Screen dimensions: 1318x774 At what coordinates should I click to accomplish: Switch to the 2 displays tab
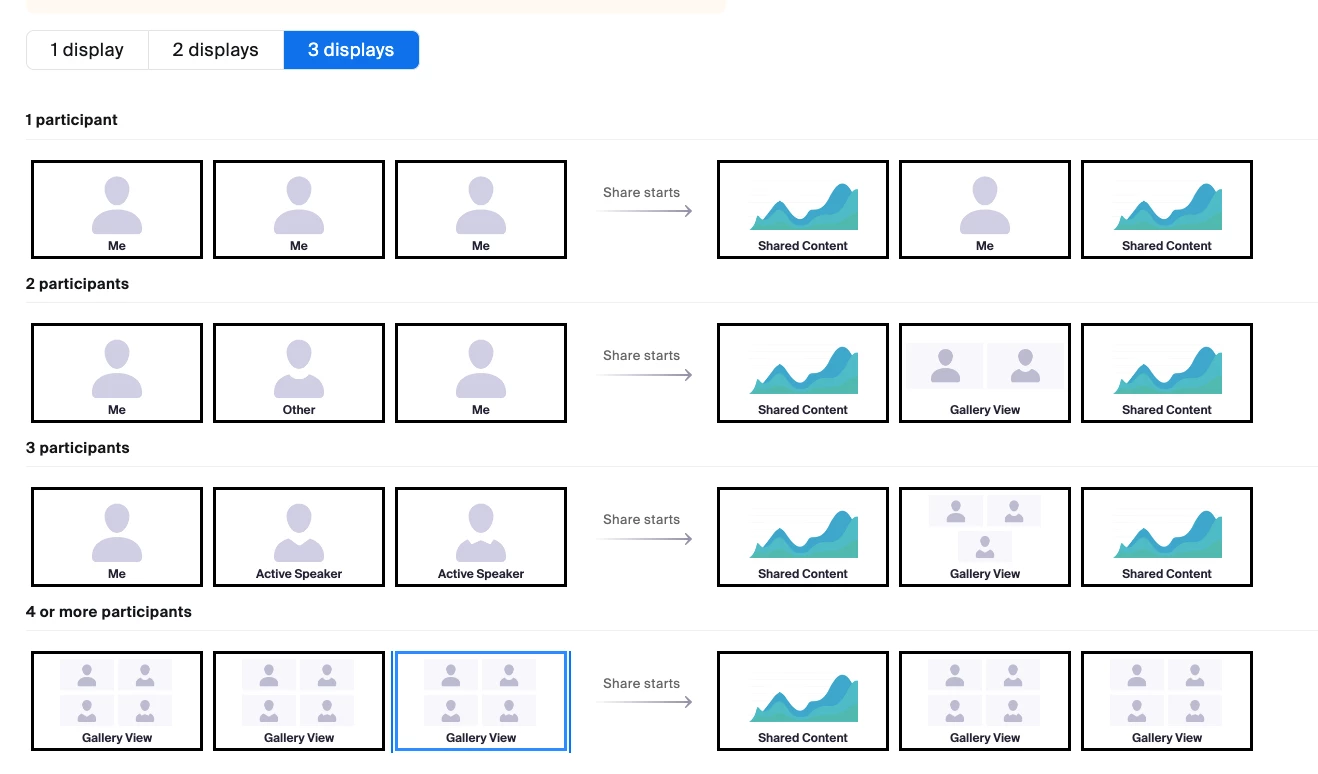click(x=216, y=50)
